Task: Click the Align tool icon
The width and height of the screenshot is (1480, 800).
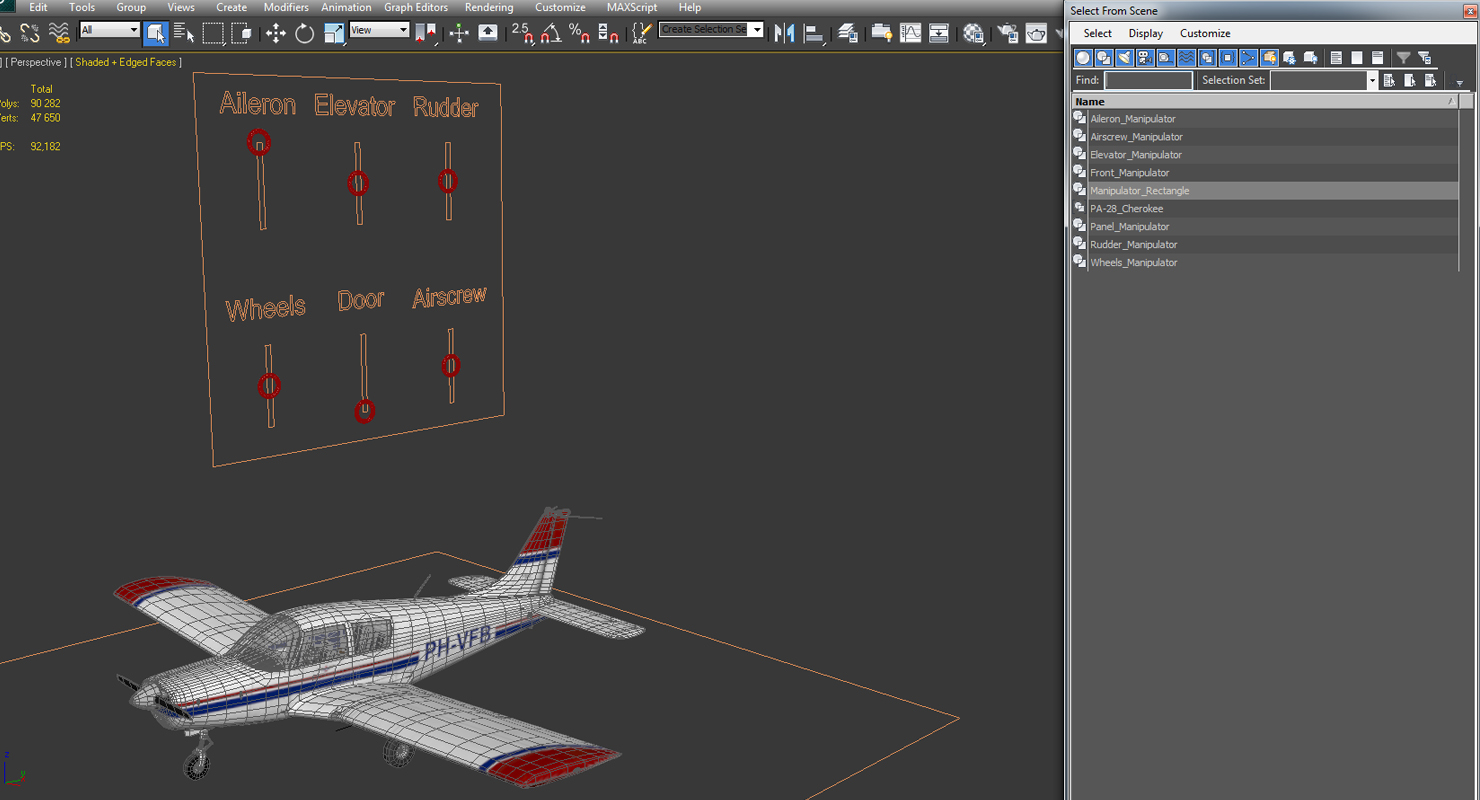Action: 813,33
